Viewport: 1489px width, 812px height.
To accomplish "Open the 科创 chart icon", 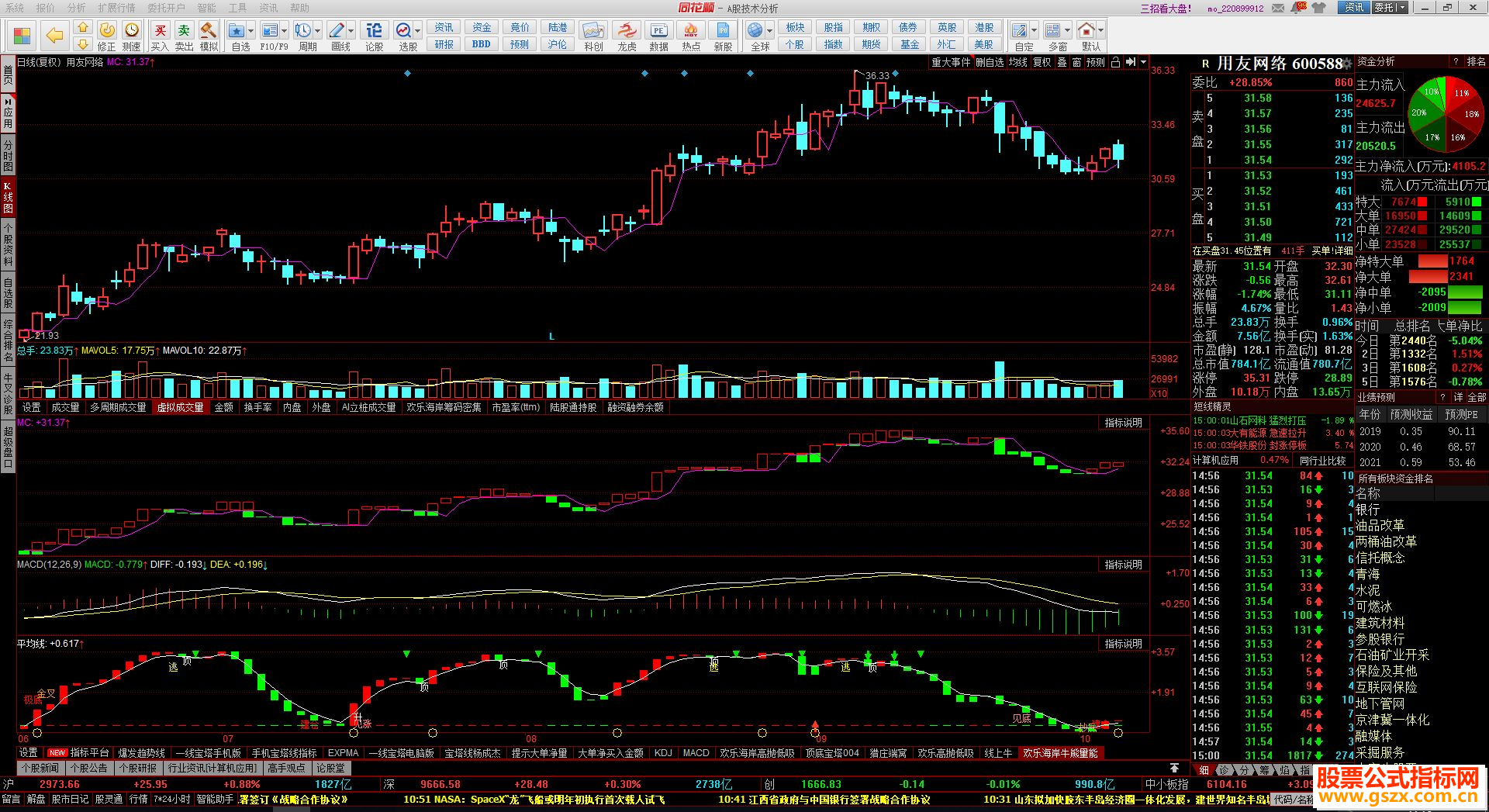I will (593, 30).
